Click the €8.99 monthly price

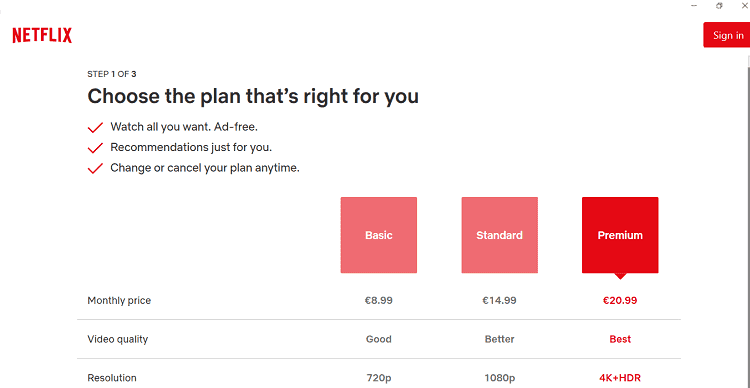coord(379,300)
